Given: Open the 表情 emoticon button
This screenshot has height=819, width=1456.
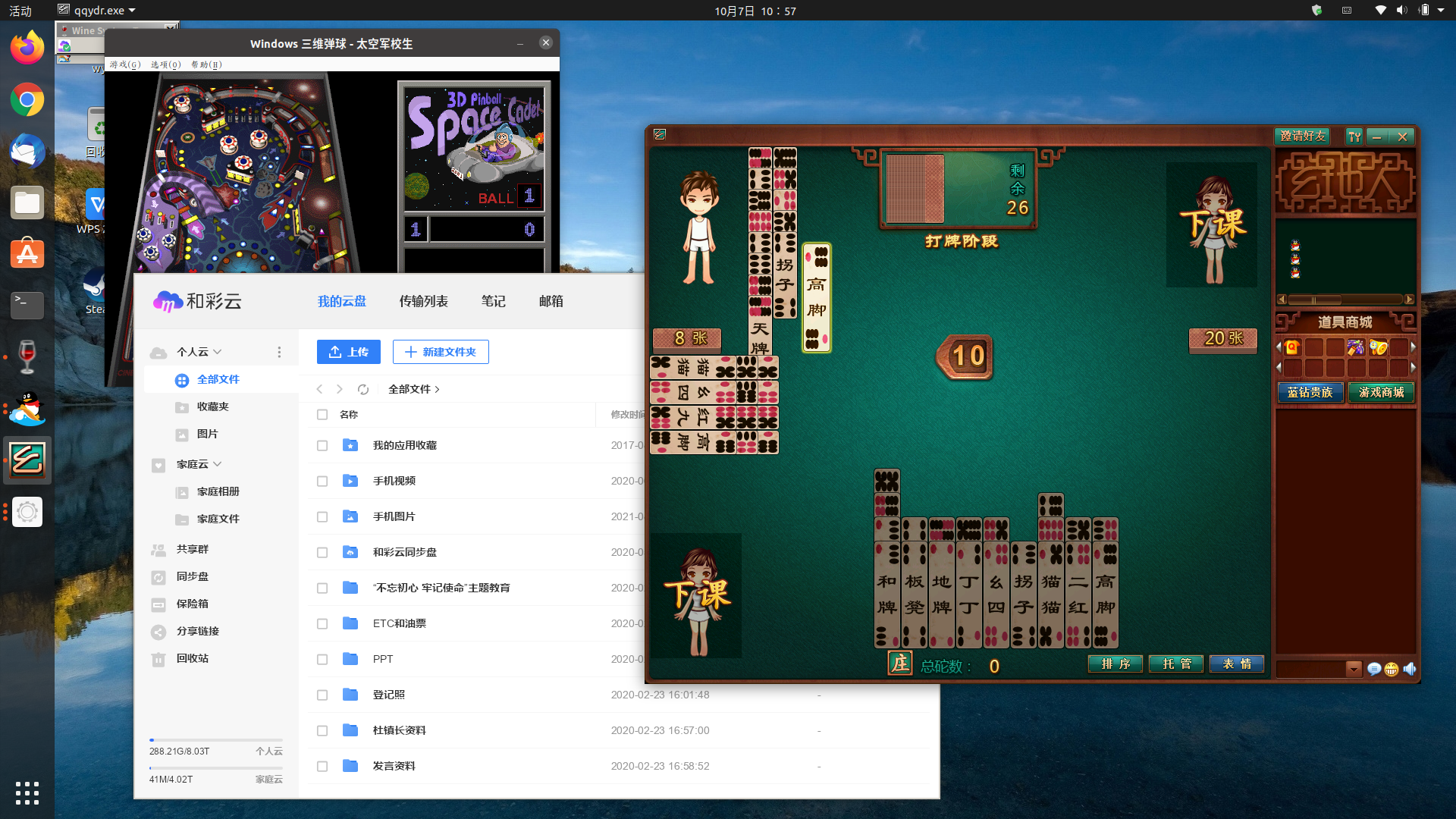Looking at the screenshot, I should (x=1237, y=664).
